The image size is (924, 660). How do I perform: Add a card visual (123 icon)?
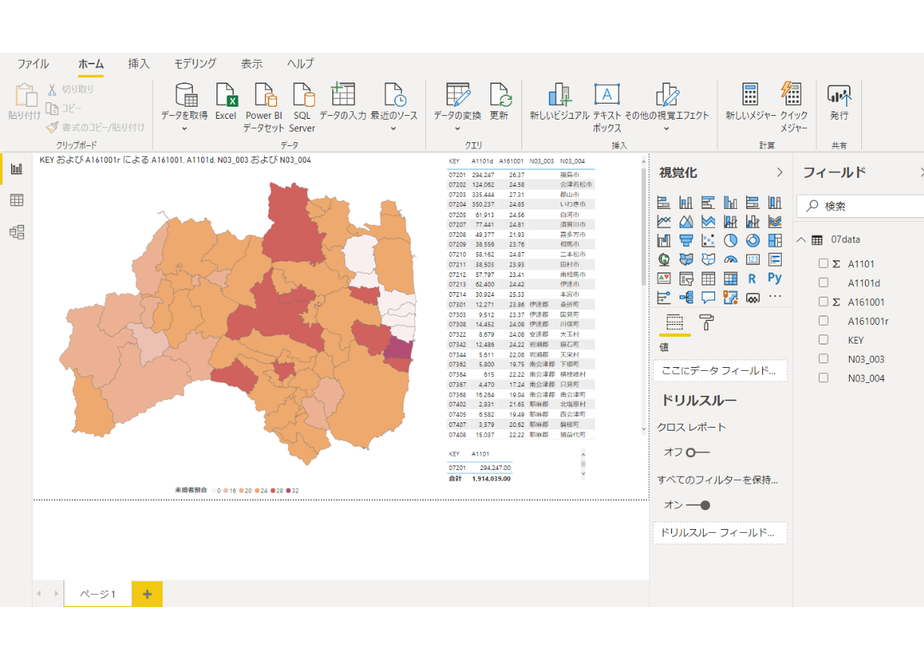[x=753, y=259]
